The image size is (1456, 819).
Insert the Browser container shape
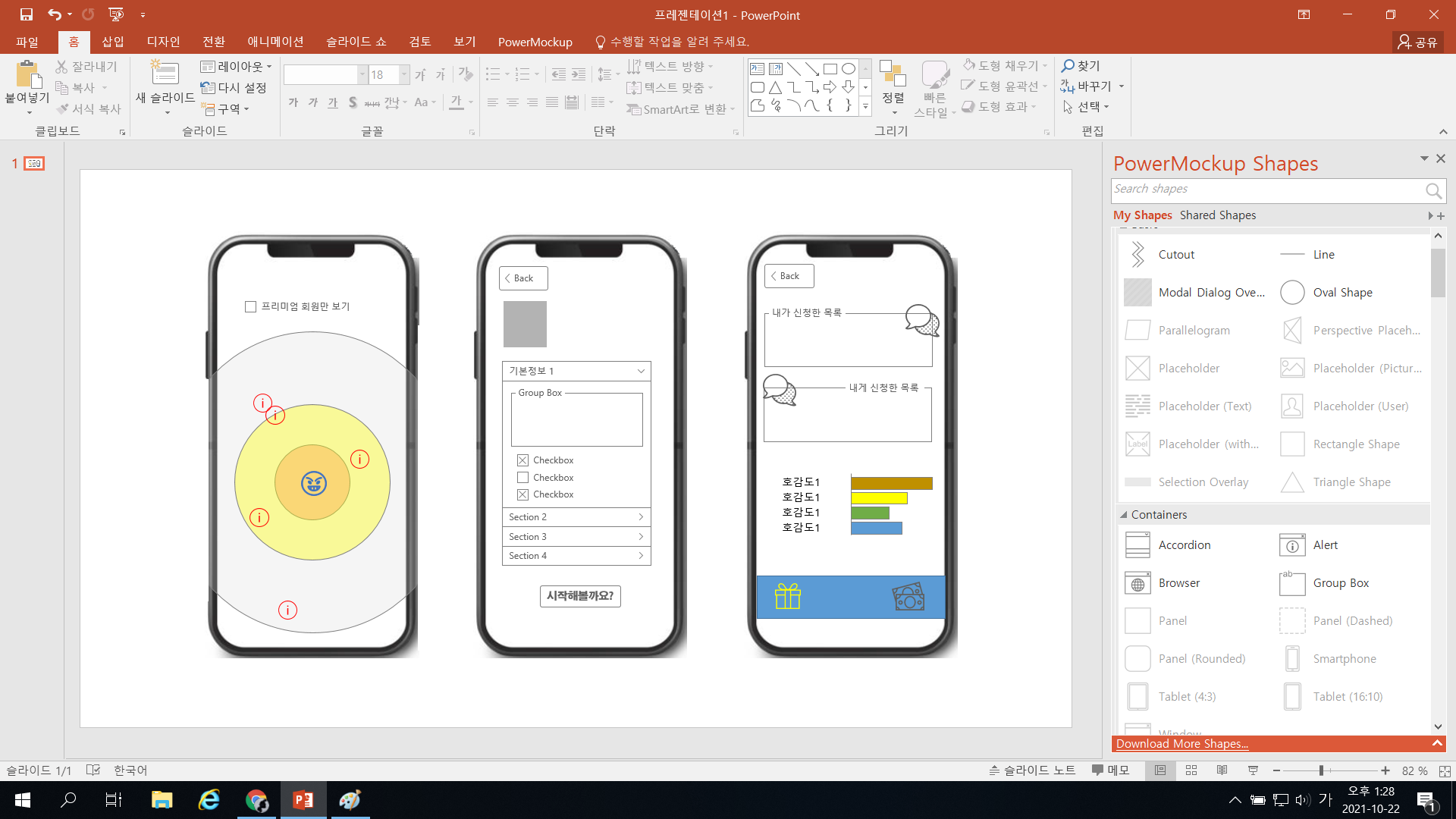[x=1137, y=582]
